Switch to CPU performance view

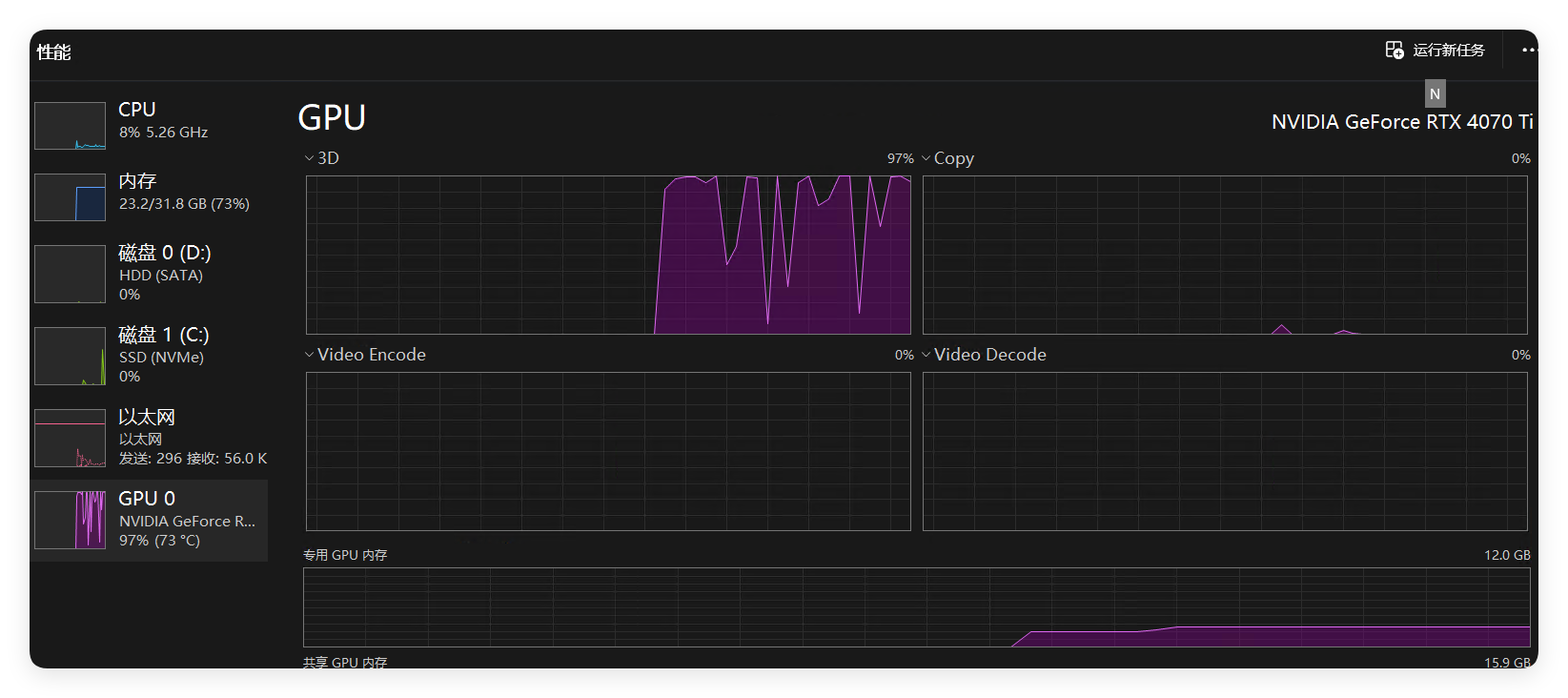pyautogui.click(x=137, y=110)
